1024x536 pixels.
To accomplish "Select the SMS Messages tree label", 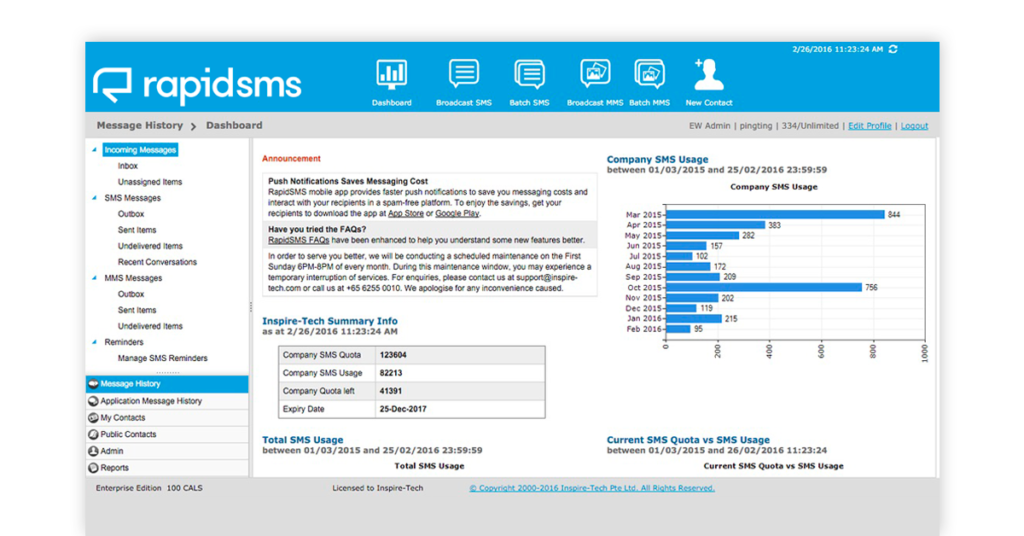I will click(x=133, y=198).
